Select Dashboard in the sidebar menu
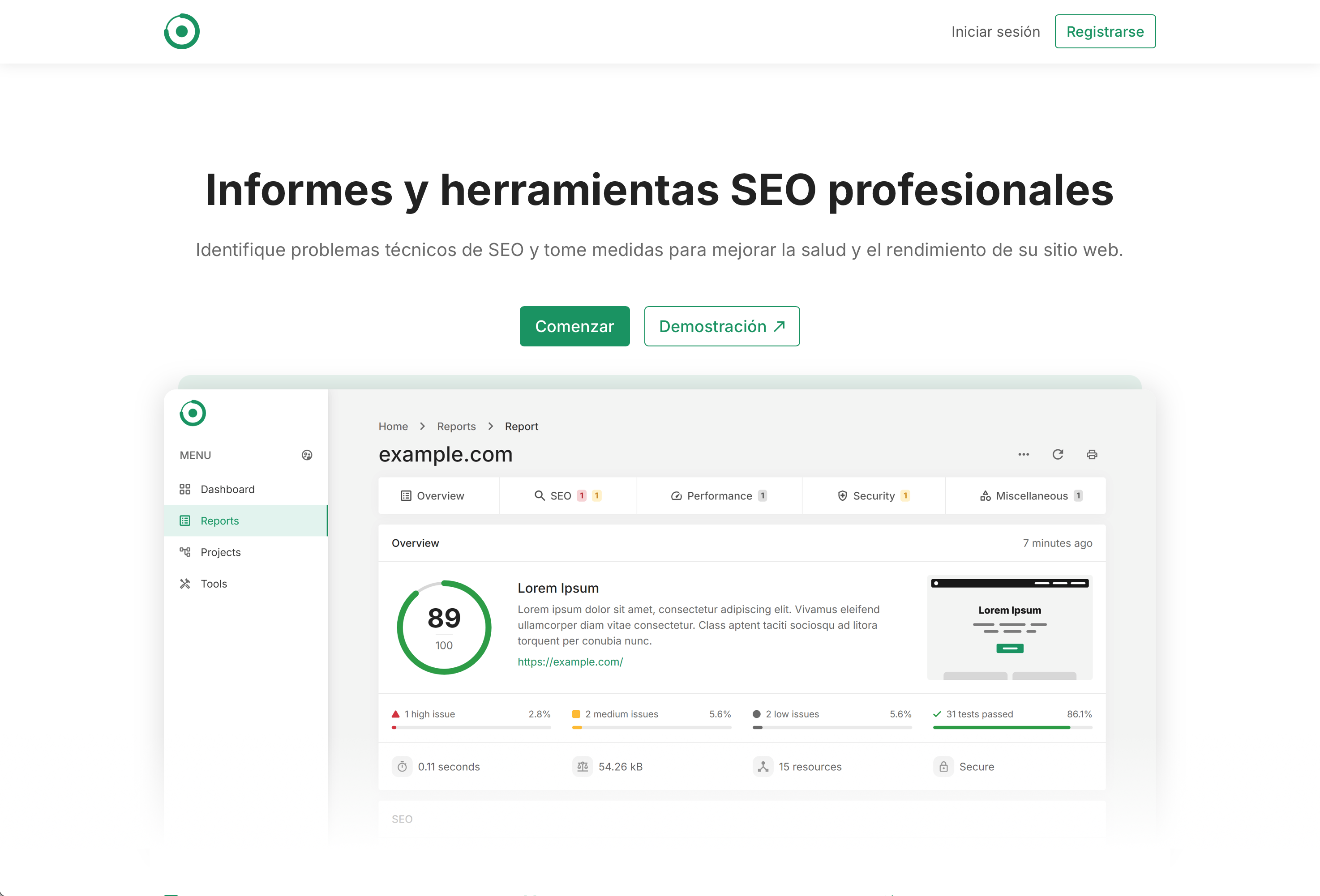 (227, 490)
